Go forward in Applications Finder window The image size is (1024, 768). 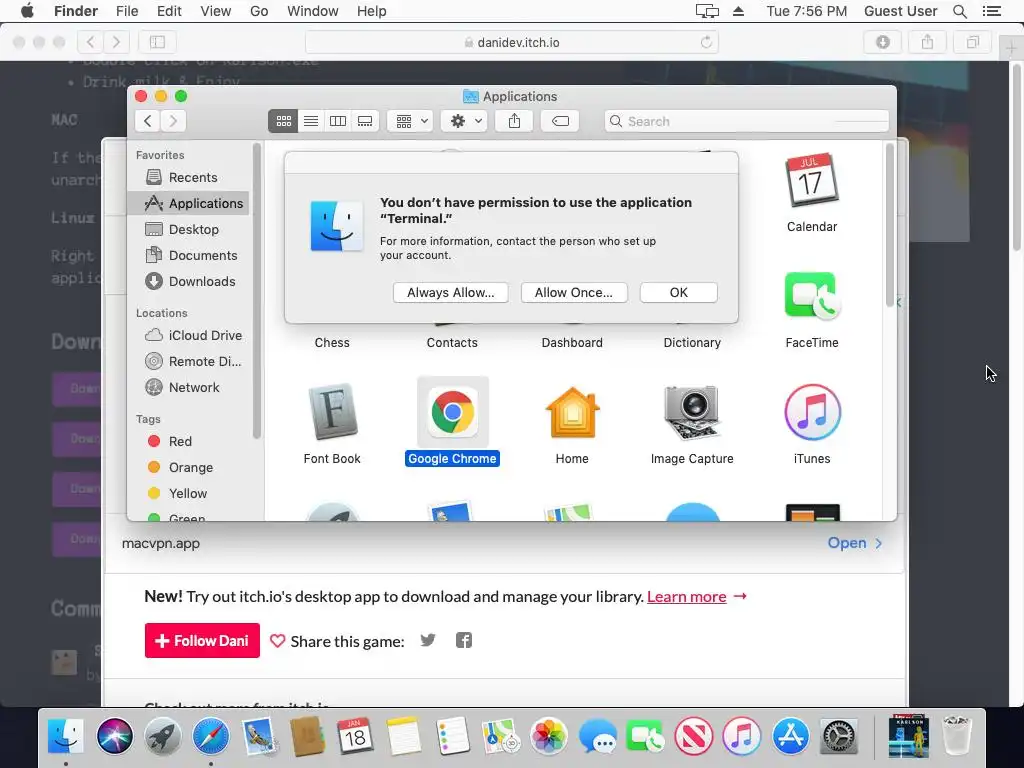tap(173, 121)
